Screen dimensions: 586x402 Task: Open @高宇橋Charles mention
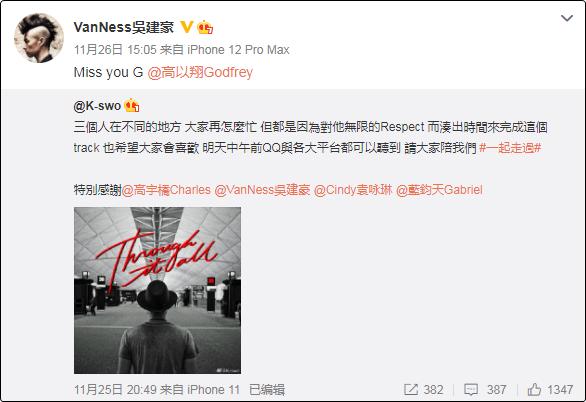(x=166, y=190)
